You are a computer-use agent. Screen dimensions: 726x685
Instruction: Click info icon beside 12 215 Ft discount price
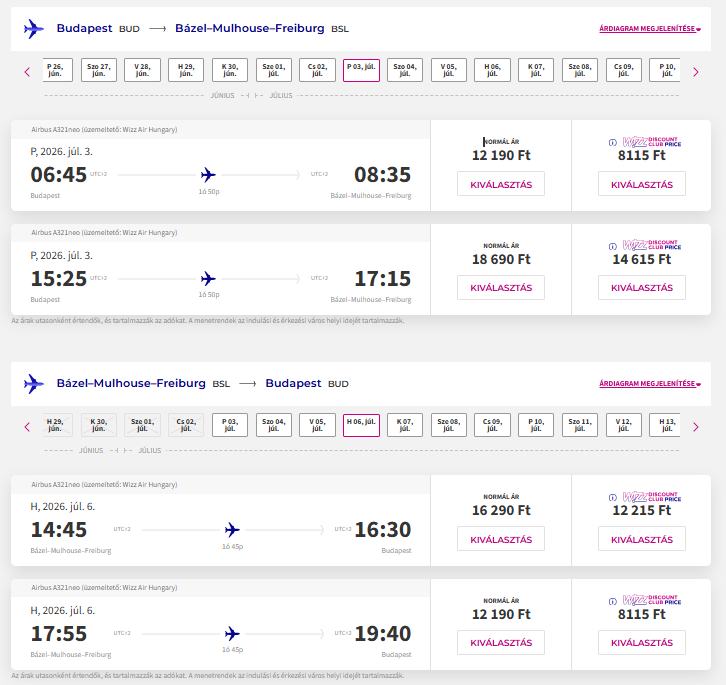pos(612,497)
